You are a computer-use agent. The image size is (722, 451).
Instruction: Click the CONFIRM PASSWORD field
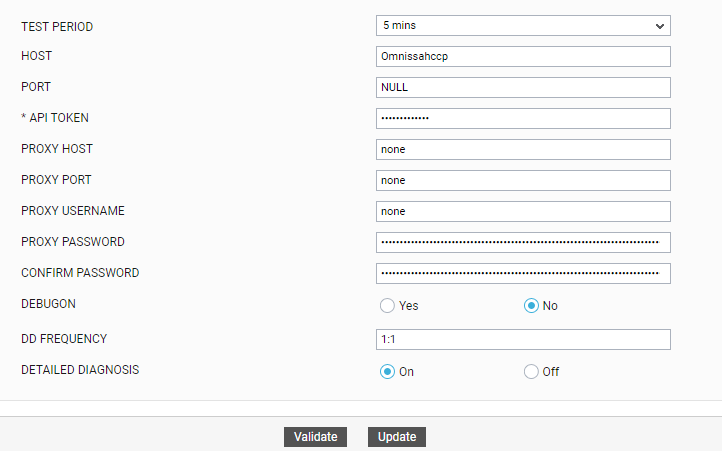[522, 273]
